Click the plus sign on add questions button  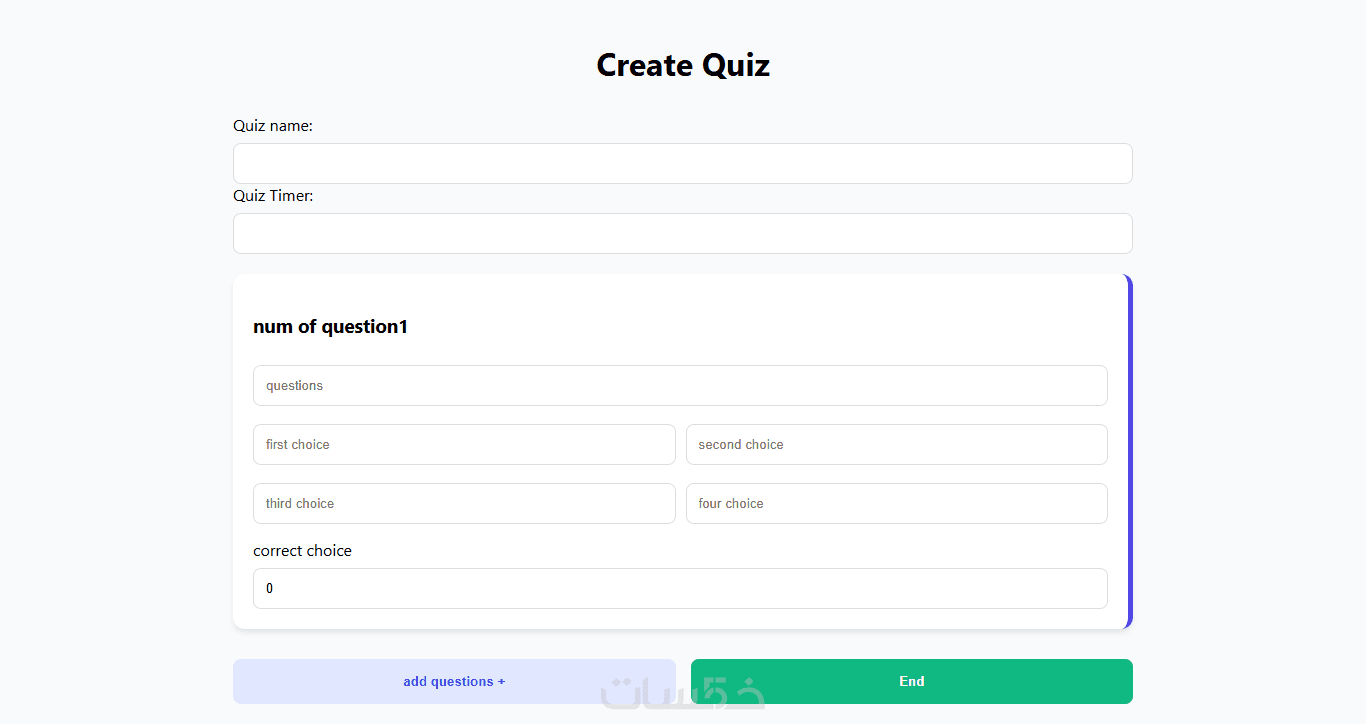pyautogui.click(x=501, y=682)
